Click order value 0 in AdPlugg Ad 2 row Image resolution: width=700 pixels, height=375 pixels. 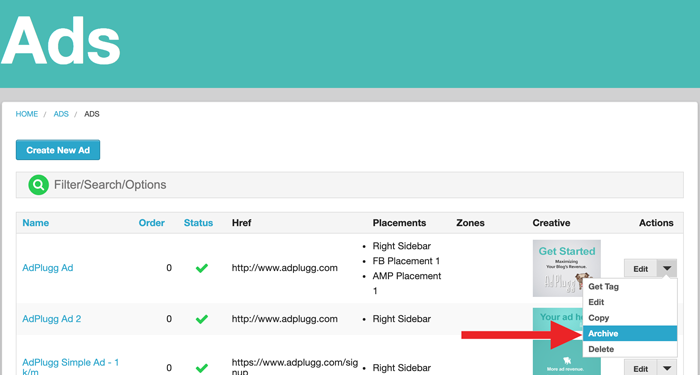pyautogui.click(x=169, y=319)
